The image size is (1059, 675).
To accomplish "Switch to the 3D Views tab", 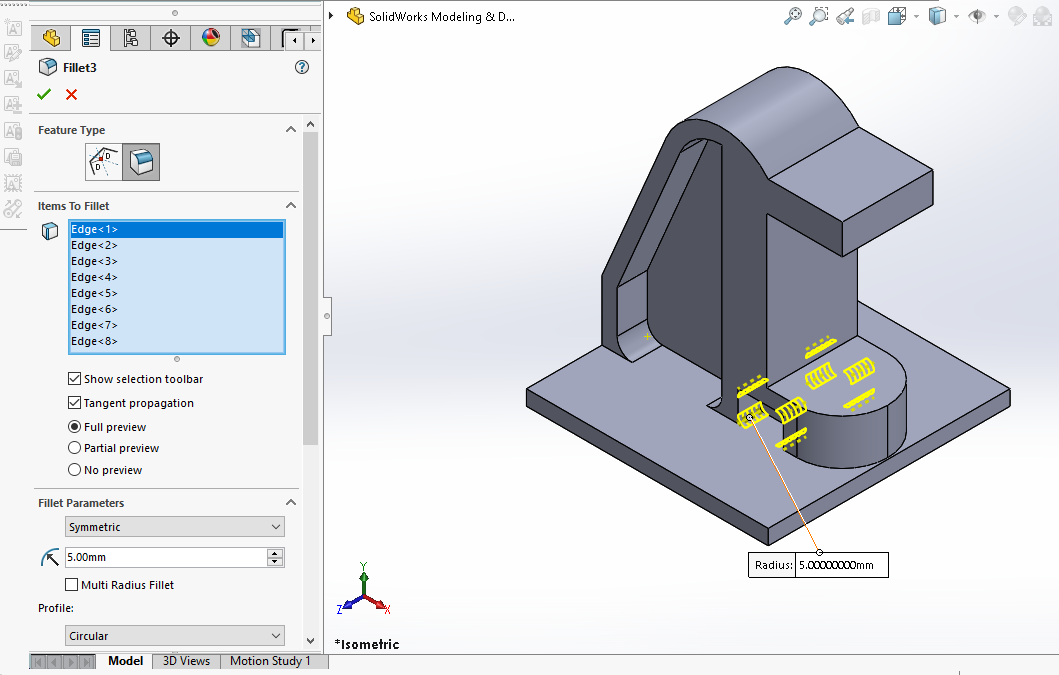I will point(186,661).
